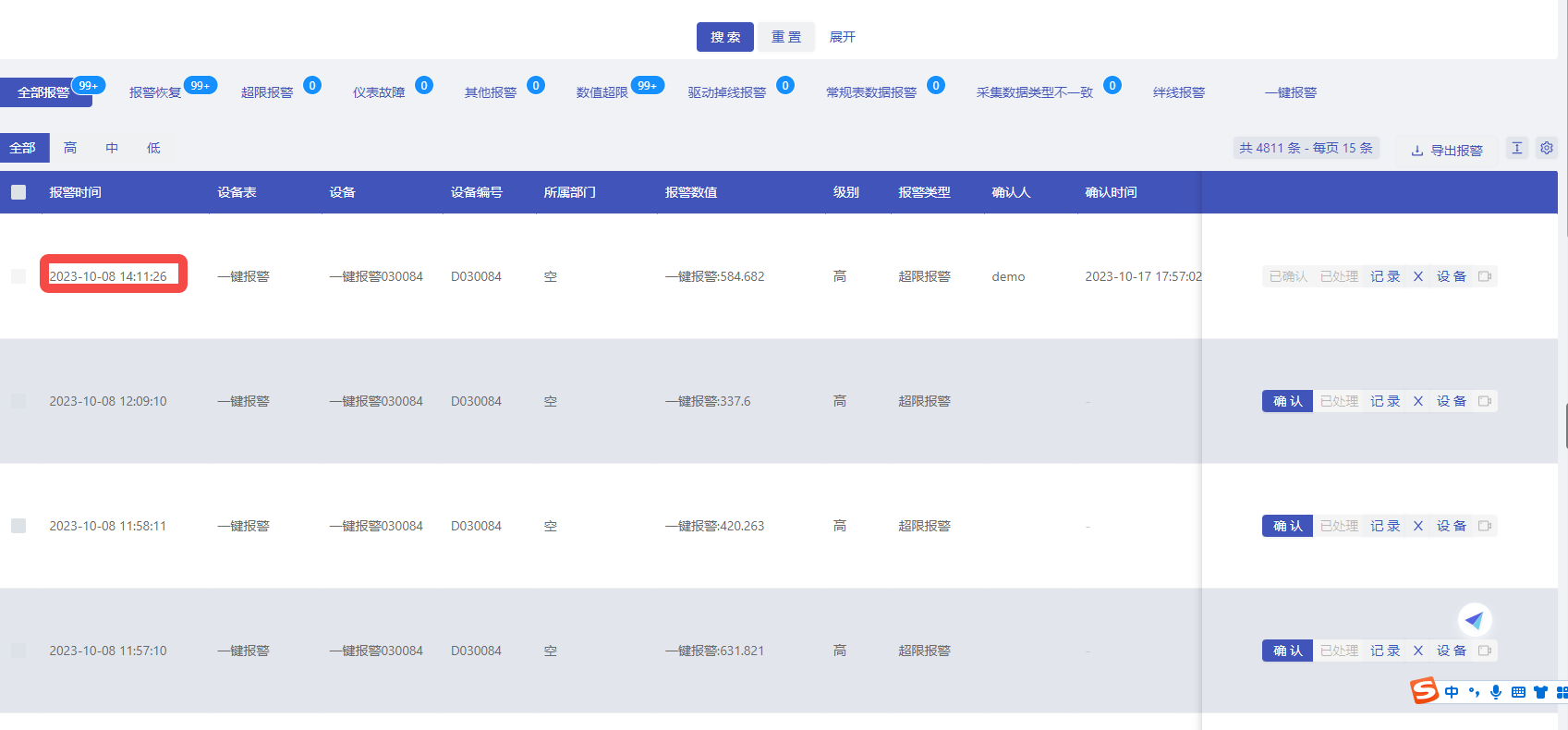This screenshot has height=730, width=1568.
Task: Check the box for 11:57:10 alarm row
Action: click(x=18, y=651)
